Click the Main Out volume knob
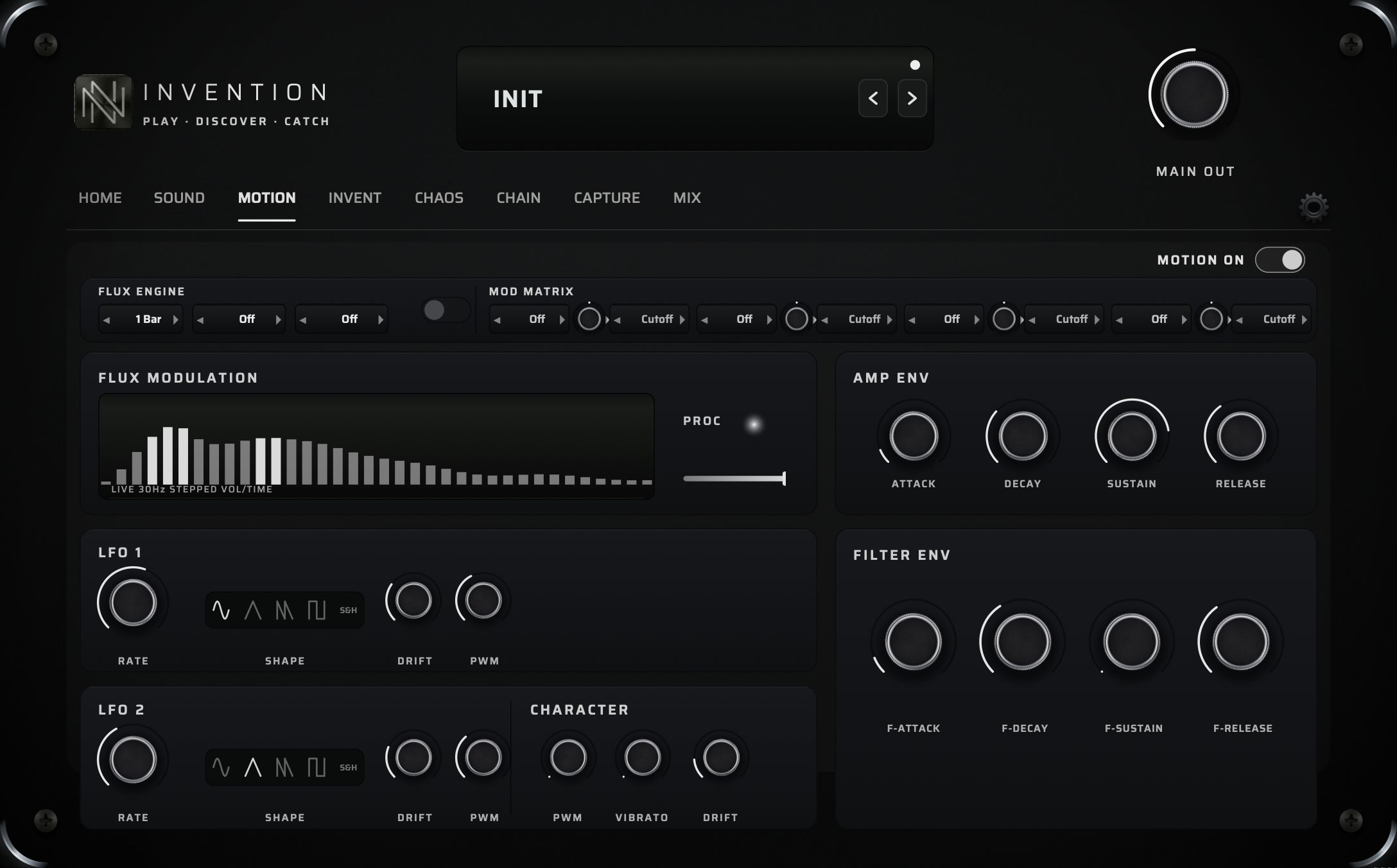 click(x=1194, y=94)
